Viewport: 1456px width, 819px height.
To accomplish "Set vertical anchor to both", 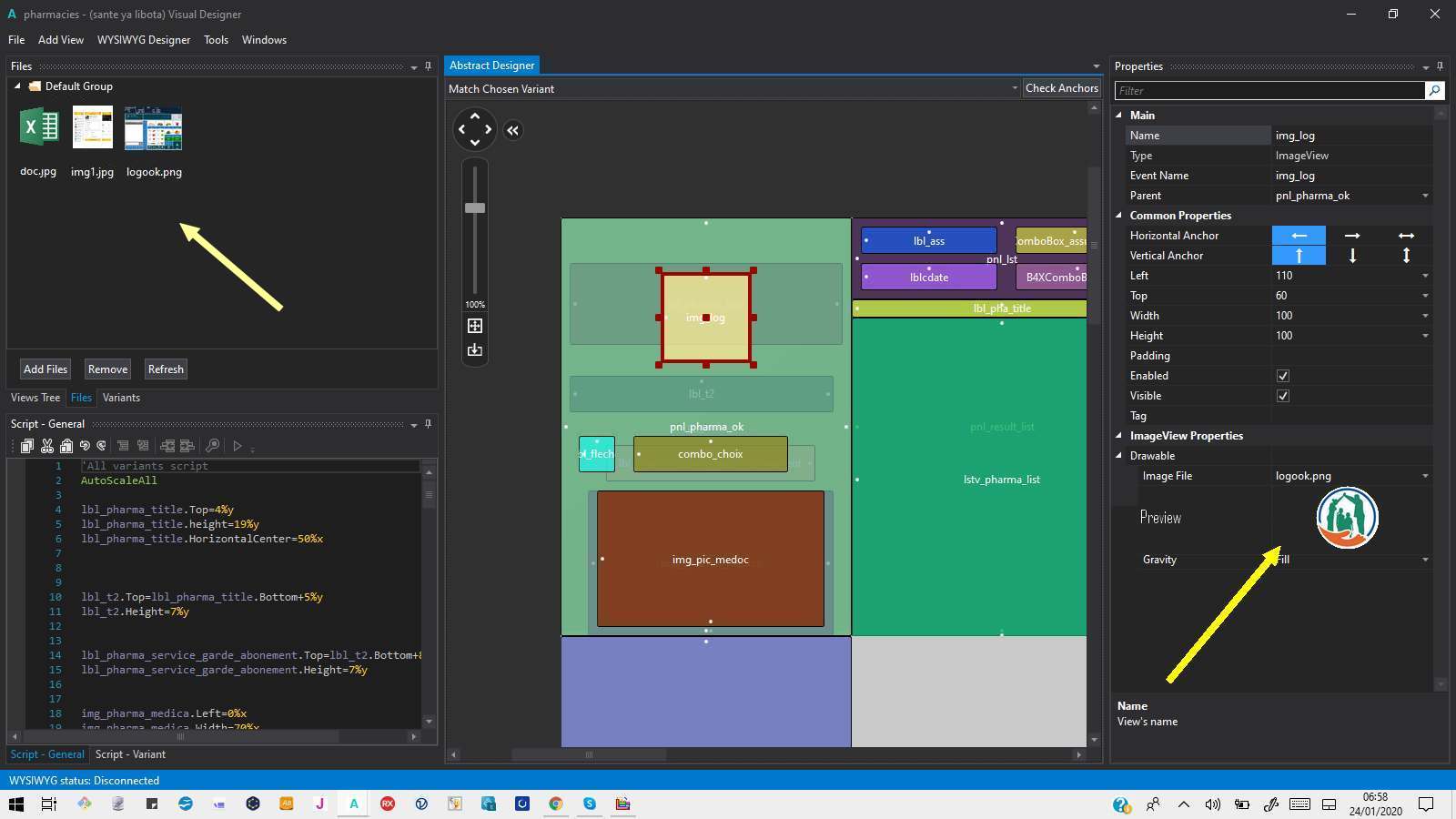I will click(1406, 256).
